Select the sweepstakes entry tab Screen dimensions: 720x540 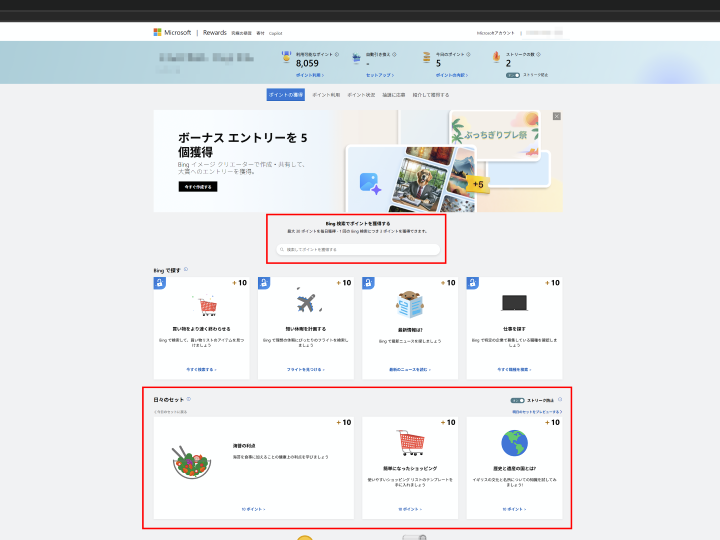pyautogui.click(x=394, y=95)
